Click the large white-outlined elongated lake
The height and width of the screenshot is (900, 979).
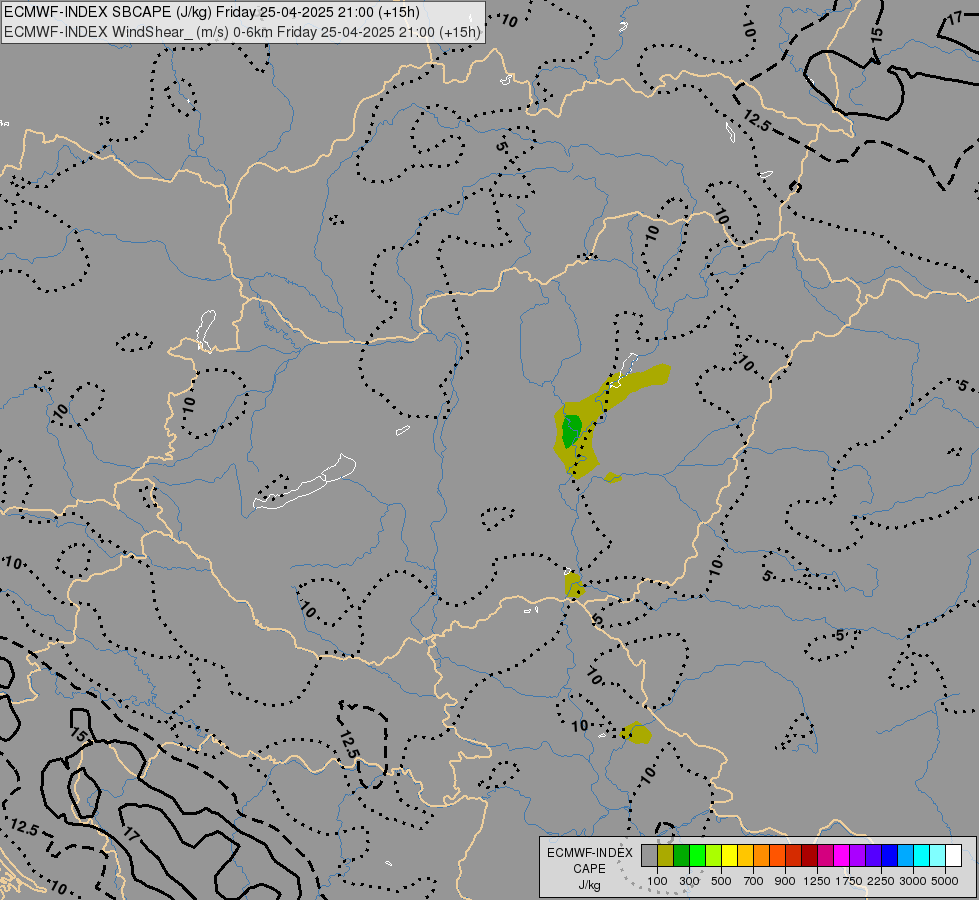(x=304, y=482)
